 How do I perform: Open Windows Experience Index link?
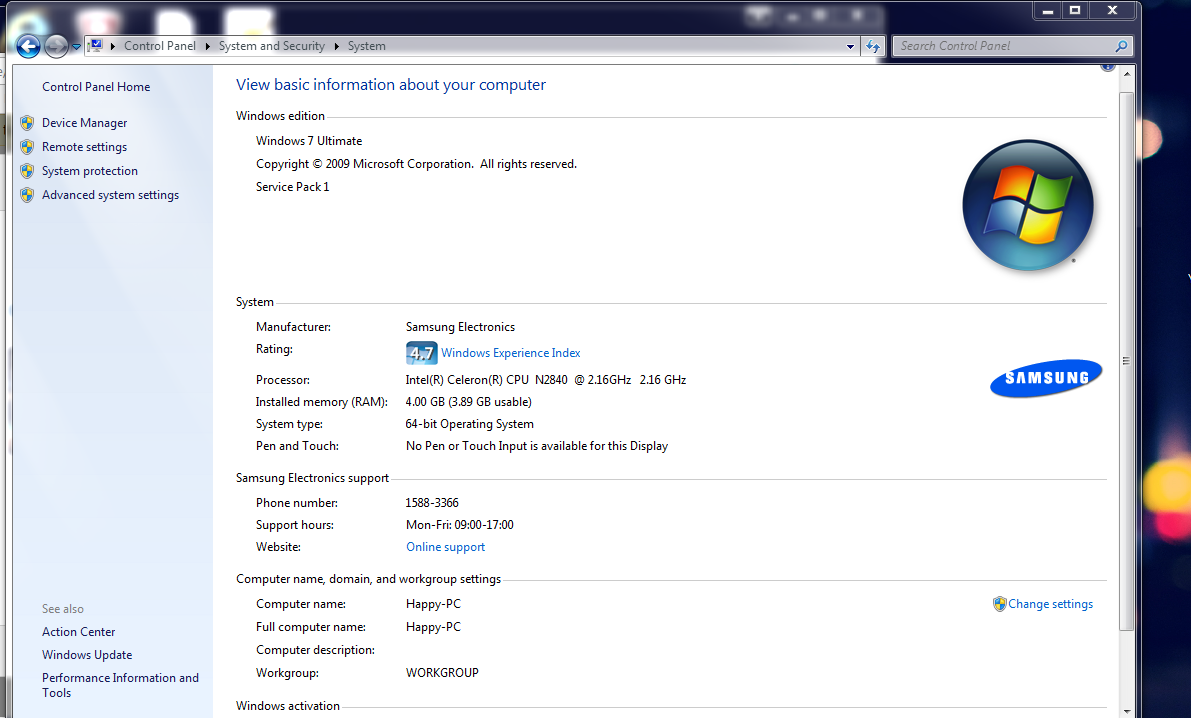coord(510,353)
